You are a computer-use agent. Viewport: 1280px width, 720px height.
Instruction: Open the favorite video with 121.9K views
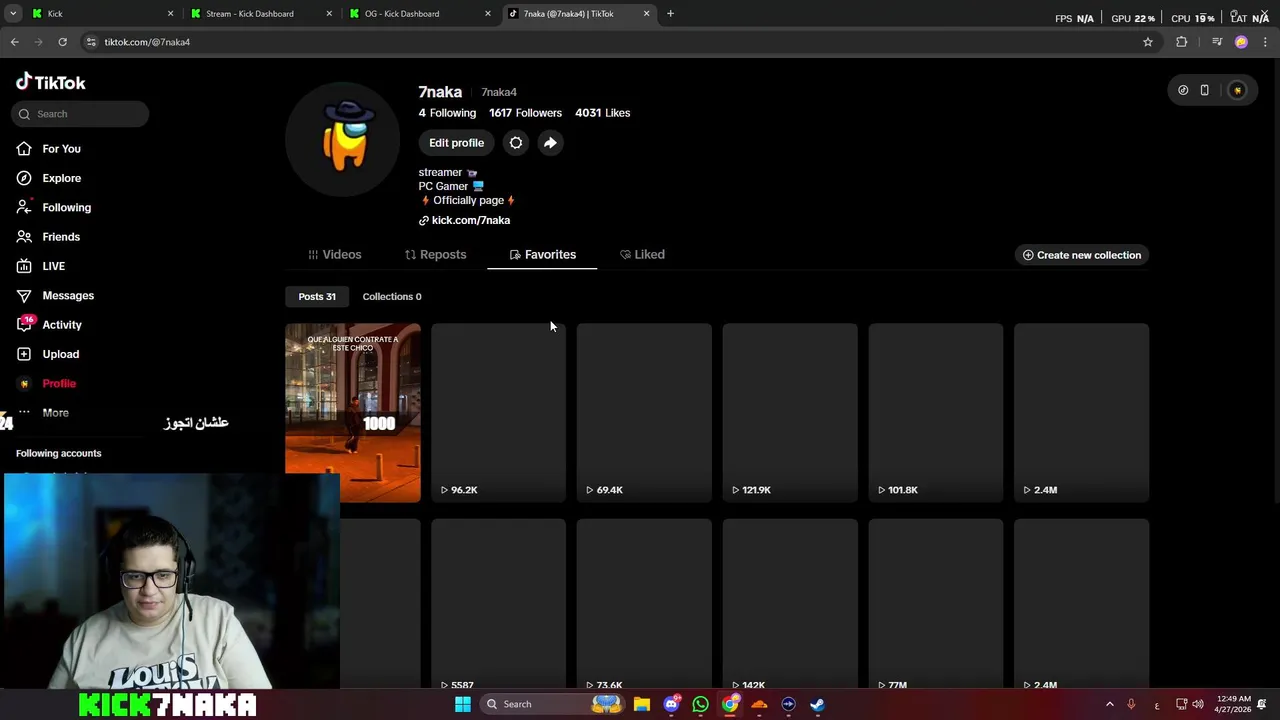click(790, 412)
